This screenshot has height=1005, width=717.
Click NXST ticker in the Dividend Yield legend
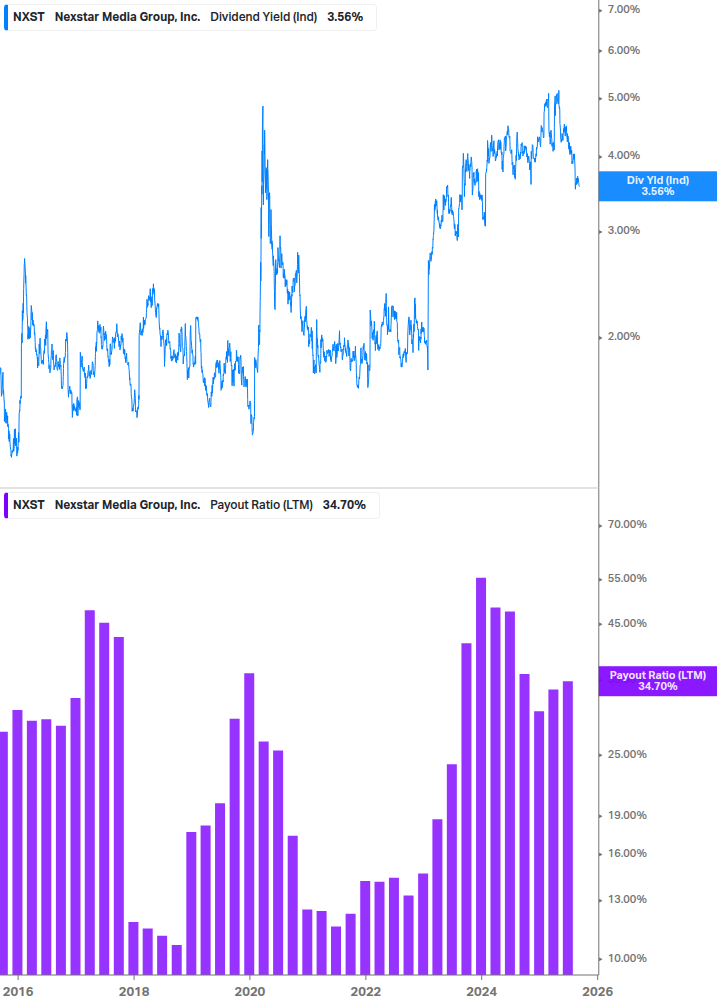click(29, 17)
